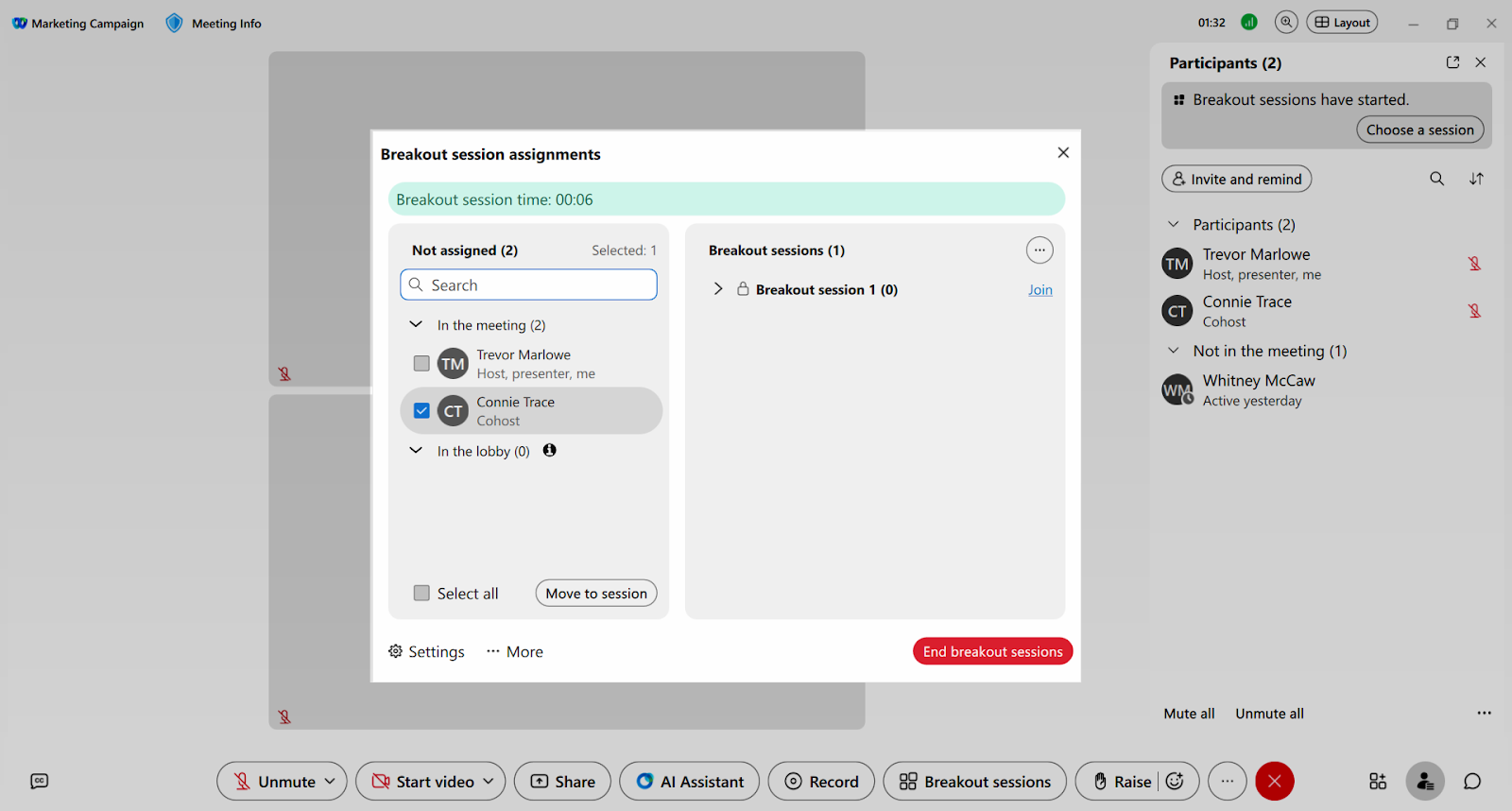
Task: Click End breakout sessions
Action: click(992, 651)
